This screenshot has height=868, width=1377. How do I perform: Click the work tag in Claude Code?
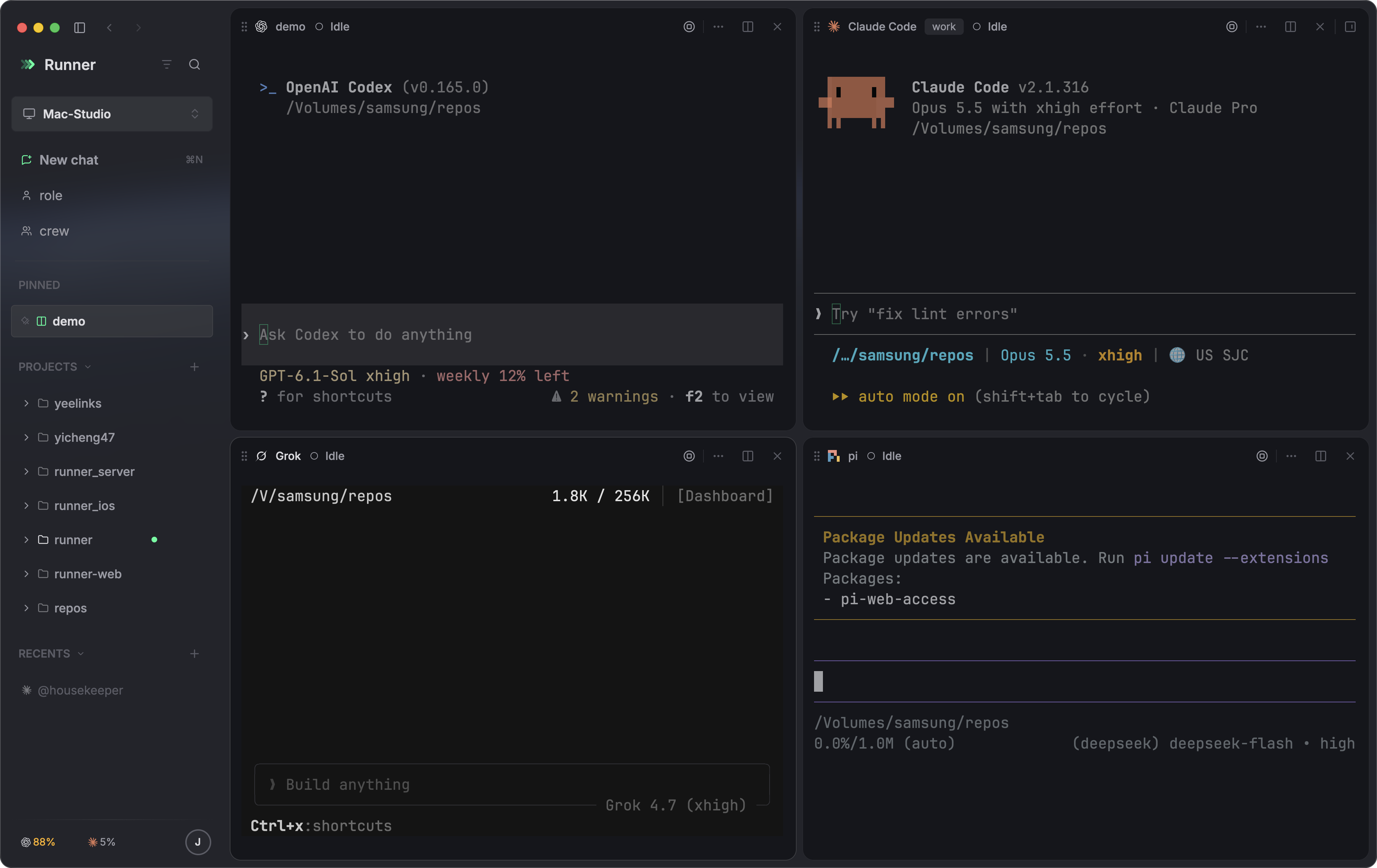pyautogui.click(x=943, y=27)
